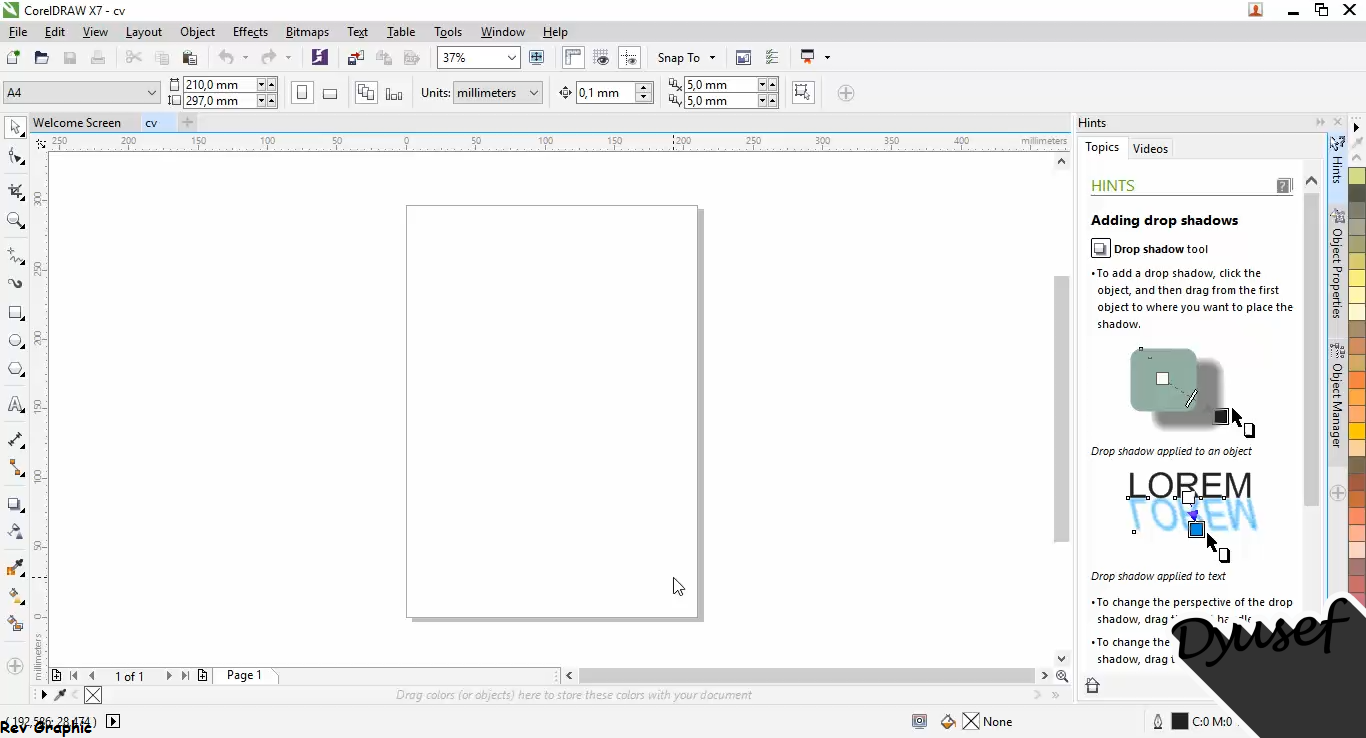Image resolution: width=1366 pixels, height=738 pixels.
Task: Select the Drop Shadow tool in toolbox
Action: (x=15, y=504)
